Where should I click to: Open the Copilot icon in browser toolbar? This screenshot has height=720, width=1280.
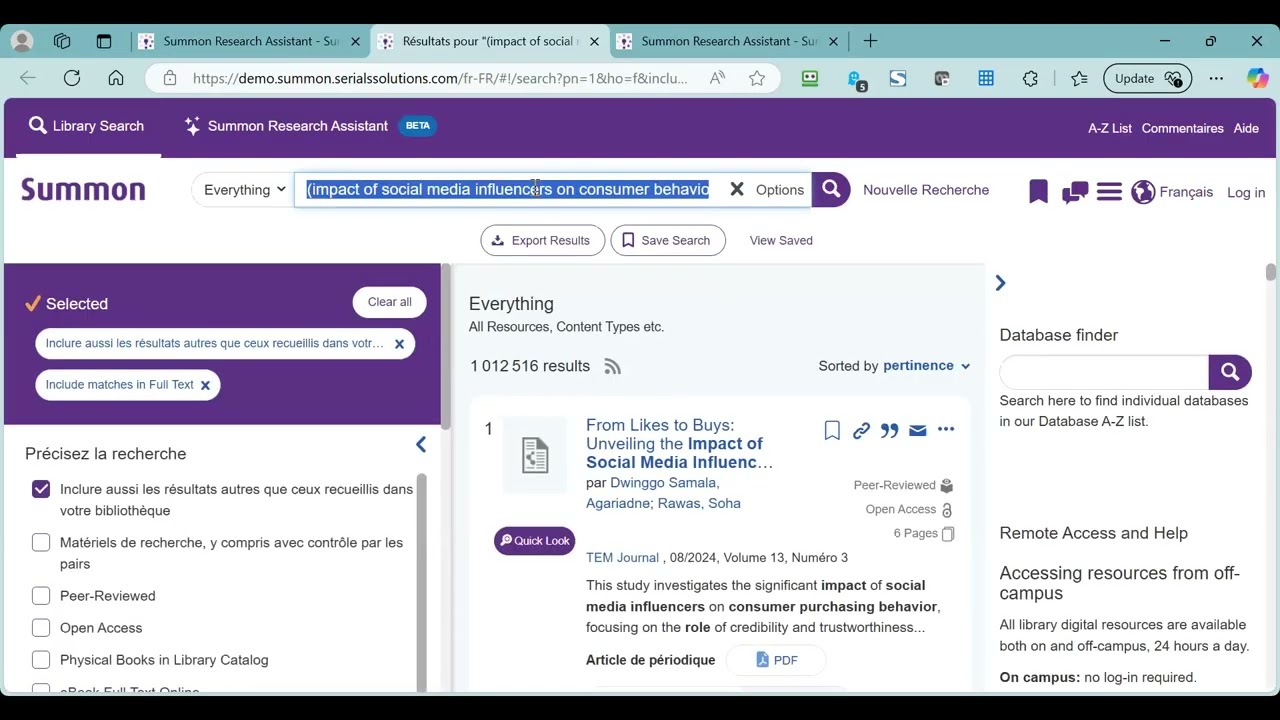(1257, 78)
